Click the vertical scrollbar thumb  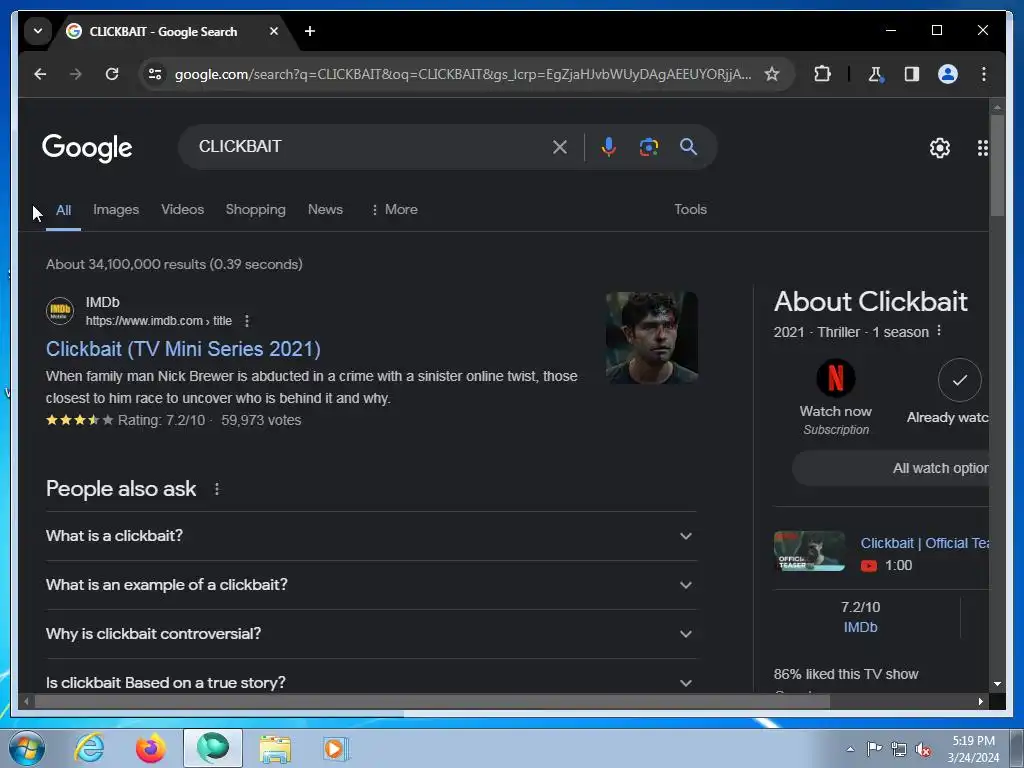(x=997, y=165)
